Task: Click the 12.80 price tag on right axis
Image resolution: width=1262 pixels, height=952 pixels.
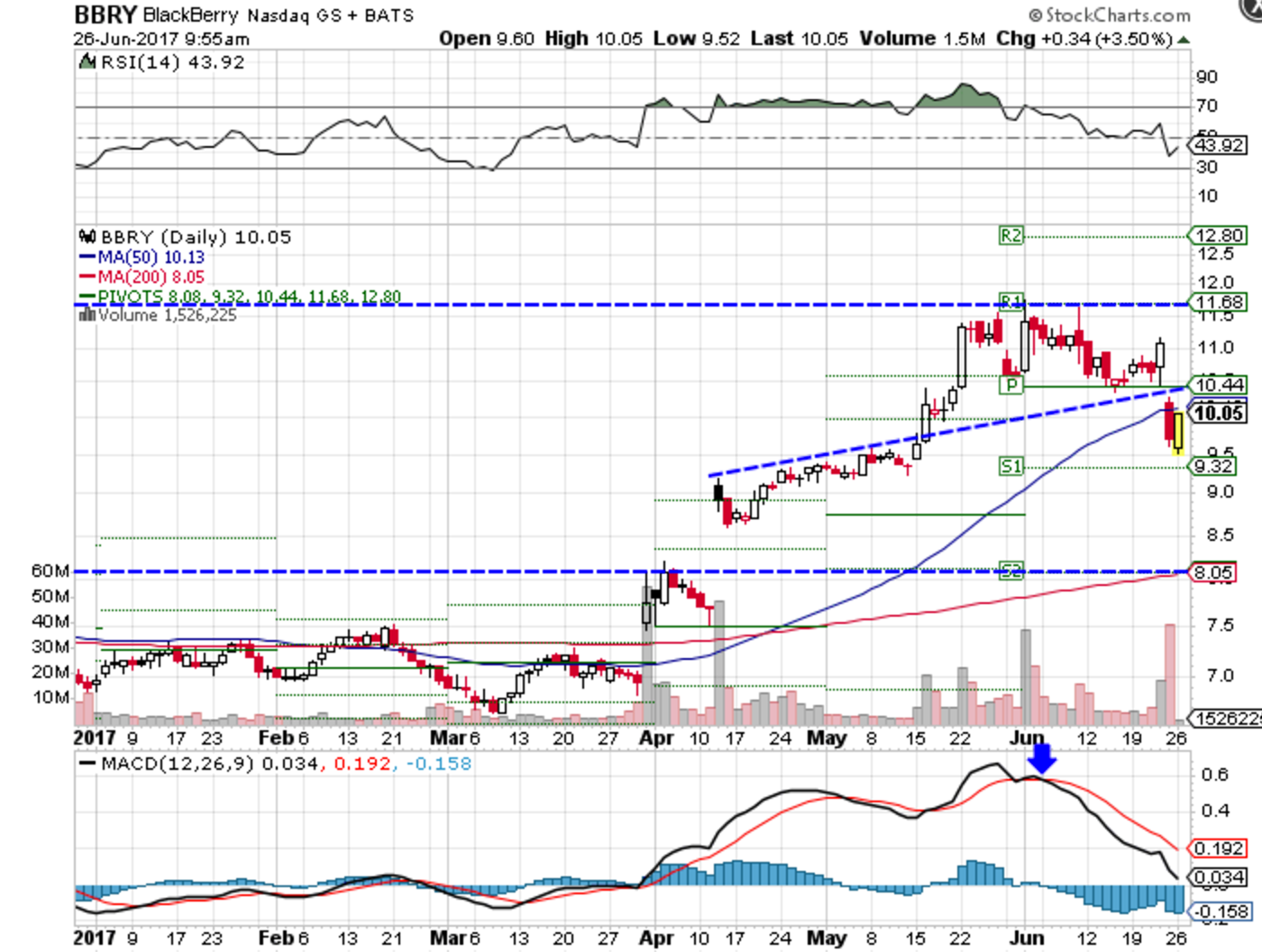Action: coord(1218,235)
